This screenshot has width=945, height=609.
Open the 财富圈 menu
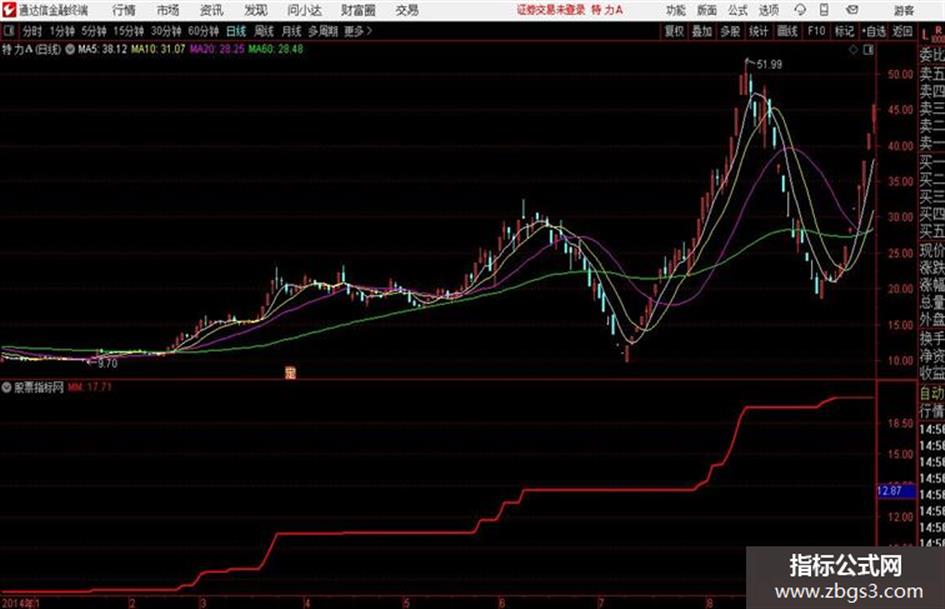click(358, 10)
